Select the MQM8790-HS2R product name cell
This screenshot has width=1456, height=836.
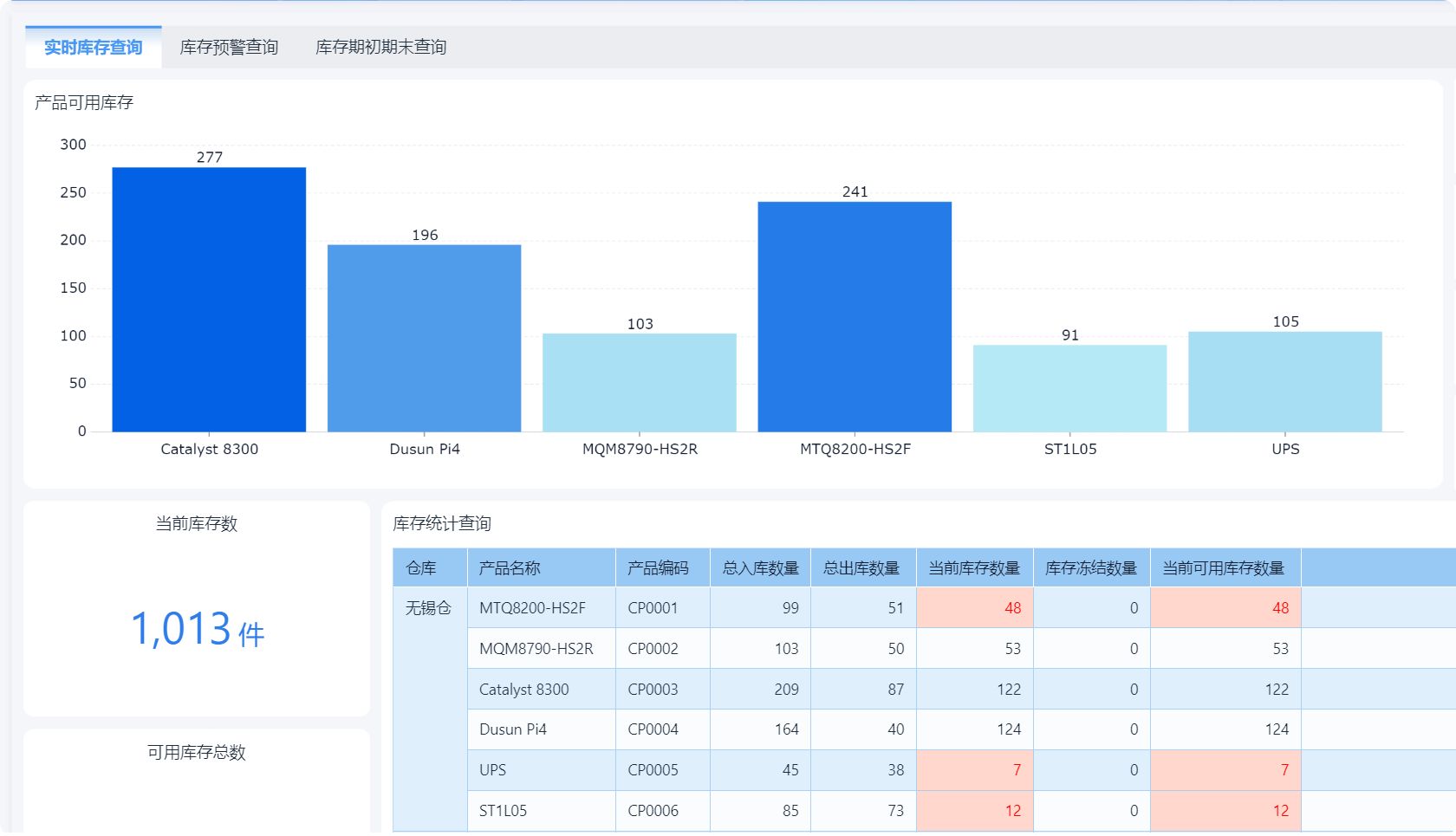pos(542,649)
